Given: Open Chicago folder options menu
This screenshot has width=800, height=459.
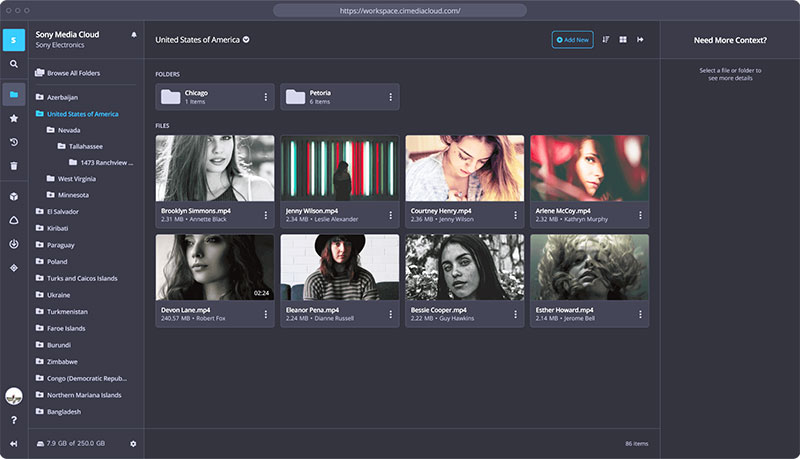Looking at the screenshot, I should point(265,97).
